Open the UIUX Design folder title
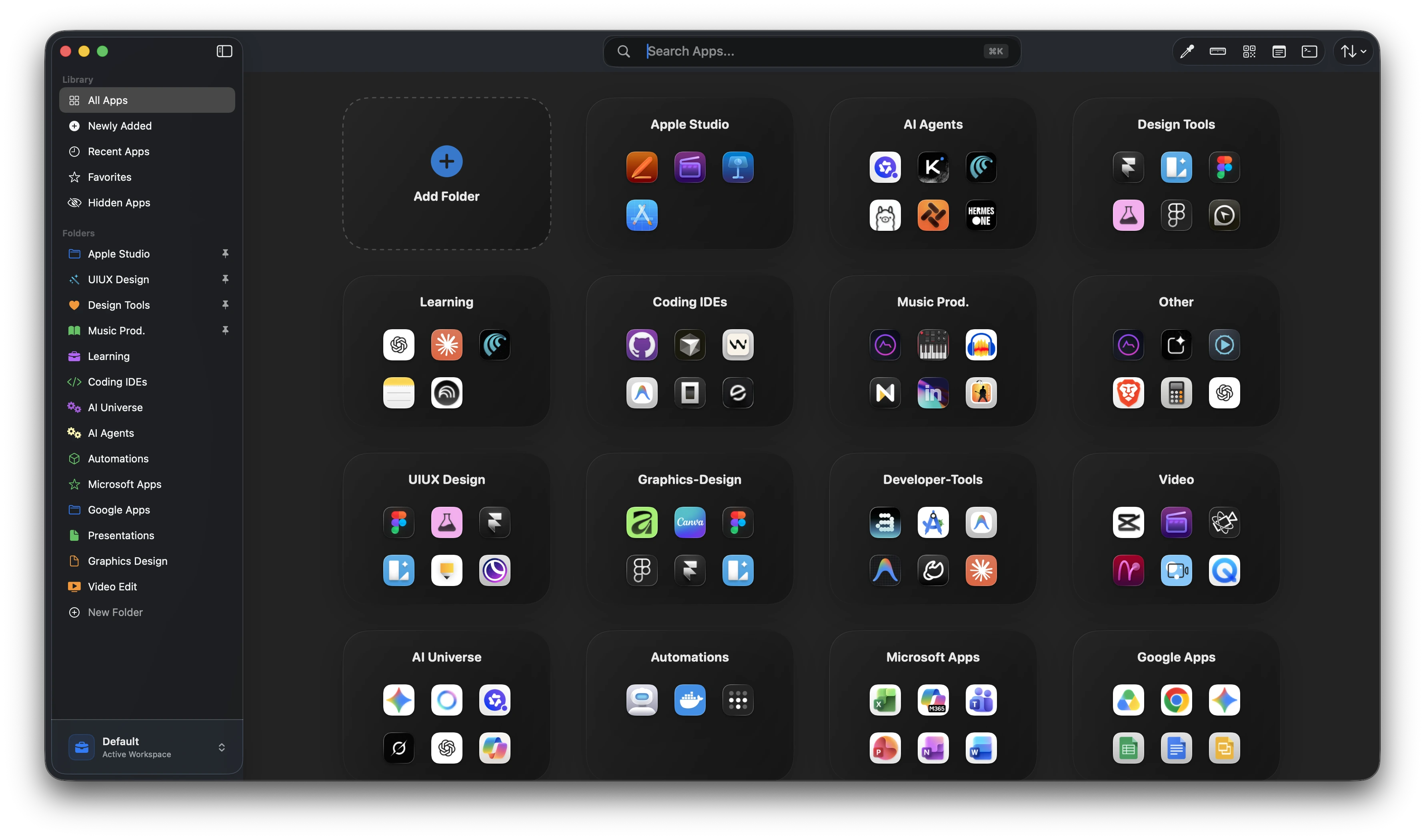Screen dimensions: 1425x840 pyautogui.click(x=446, y=480)
